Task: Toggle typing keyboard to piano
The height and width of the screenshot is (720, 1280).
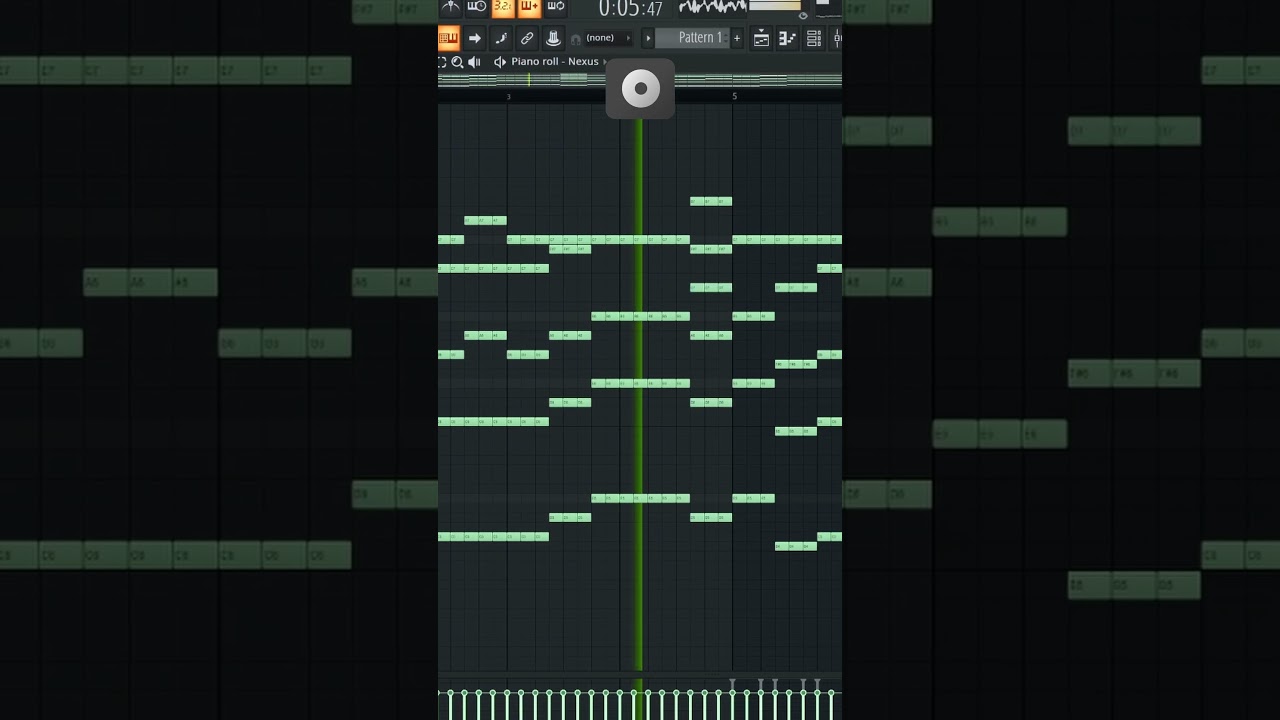Action: click(x=449, y=38)
